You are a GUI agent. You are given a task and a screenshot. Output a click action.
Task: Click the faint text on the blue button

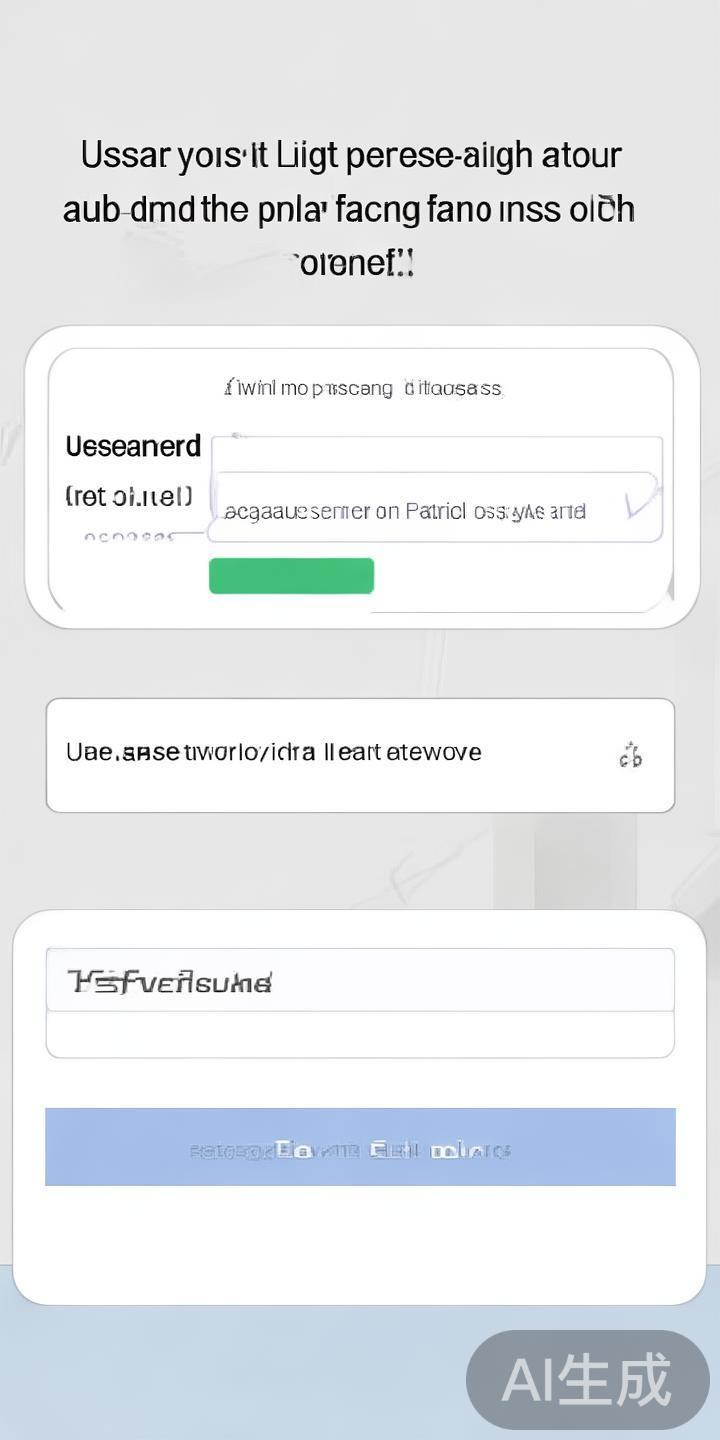(350, 1149)
